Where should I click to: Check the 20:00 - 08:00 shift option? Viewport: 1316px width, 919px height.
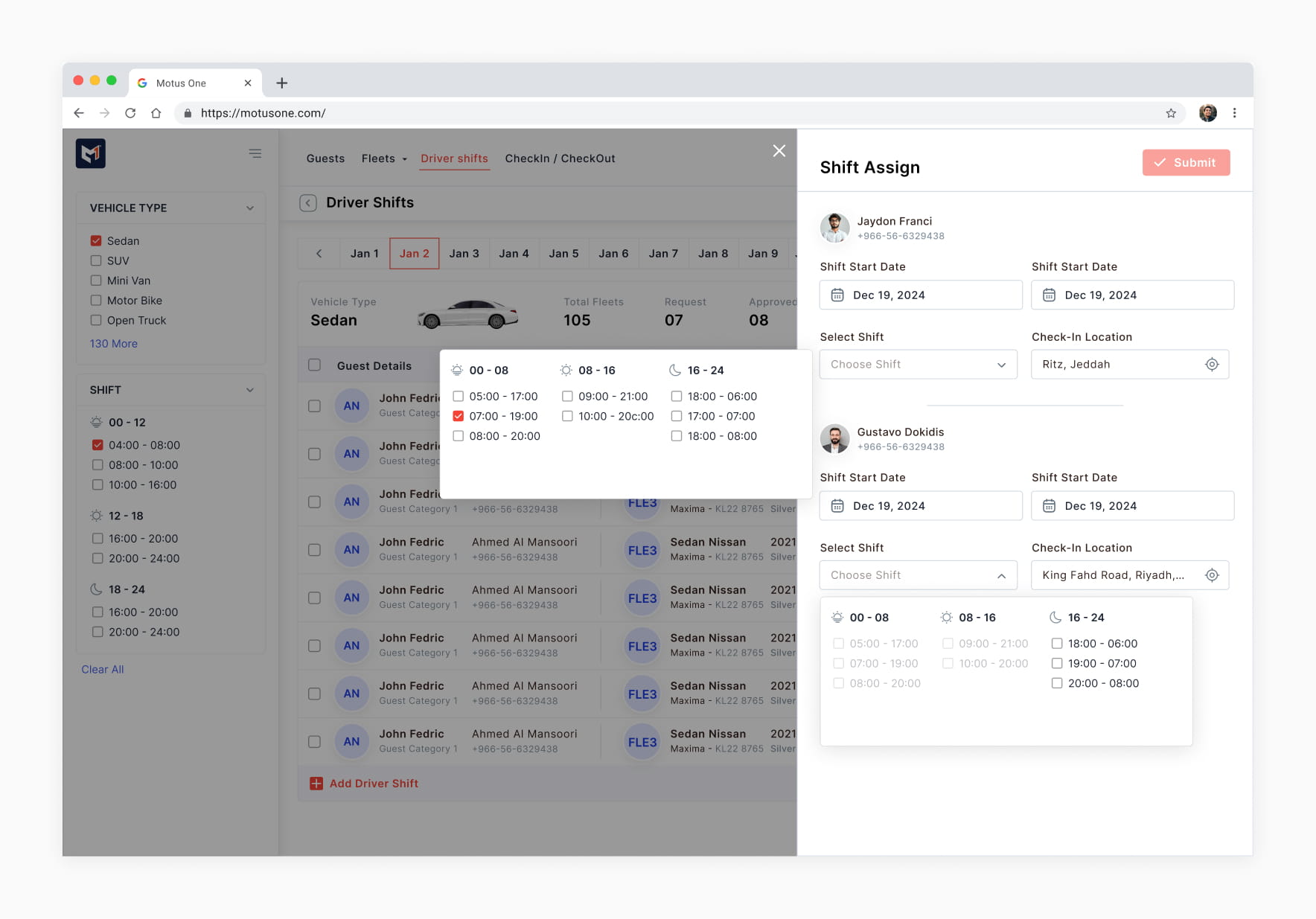pyautogui.click(x=1056, y=683)
